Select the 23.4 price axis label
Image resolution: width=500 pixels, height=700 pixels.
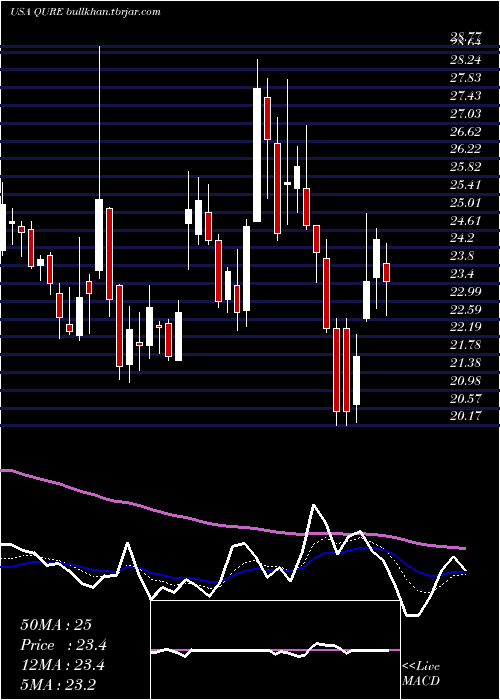coord(462,274)
